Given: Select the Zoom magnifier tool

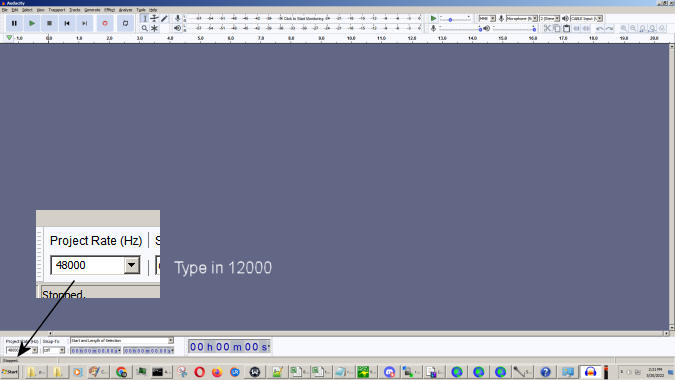Looking at the screenshot, I should [x=145, y=28].
